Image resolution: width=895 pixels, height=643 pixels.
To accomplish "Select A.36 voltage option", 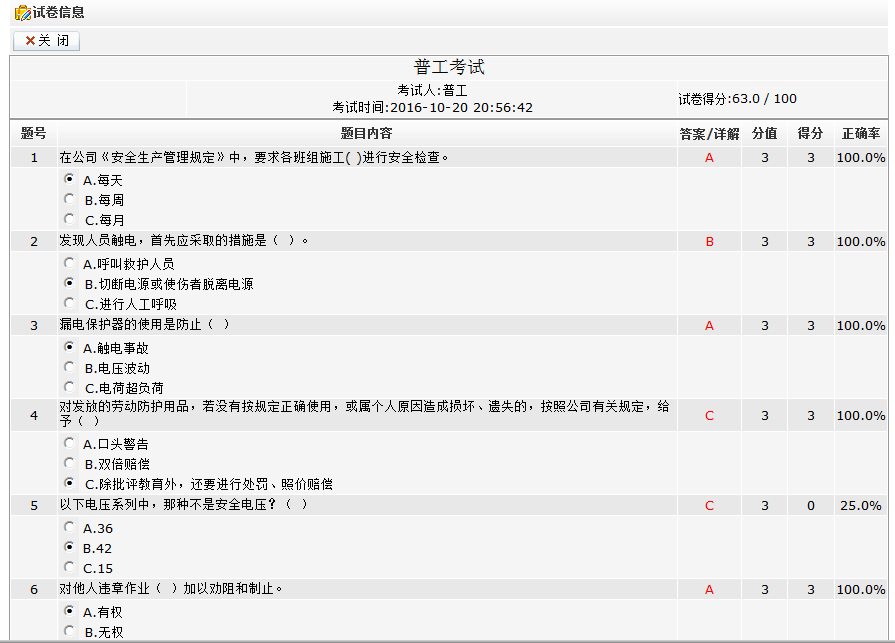I will point(69,527).
